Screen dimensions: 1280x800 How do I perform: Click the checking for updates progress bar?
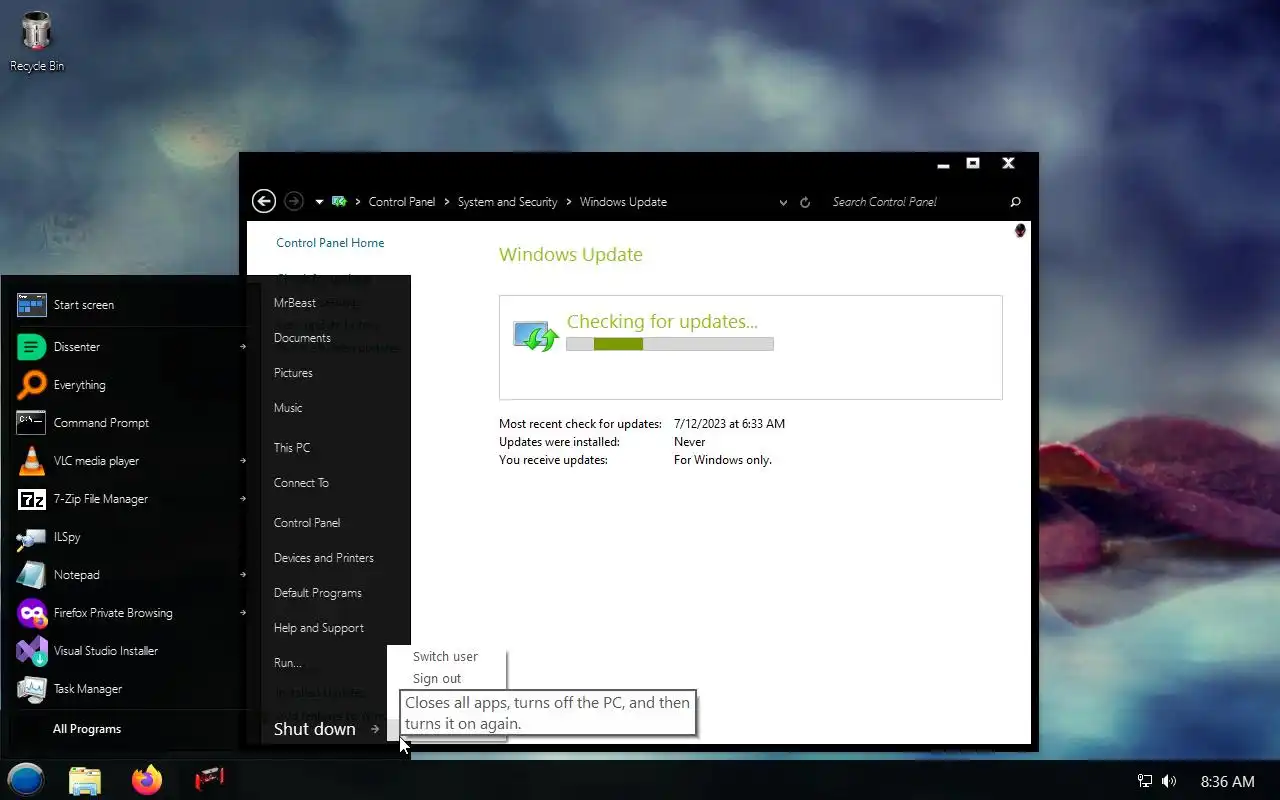click(670, 344)
